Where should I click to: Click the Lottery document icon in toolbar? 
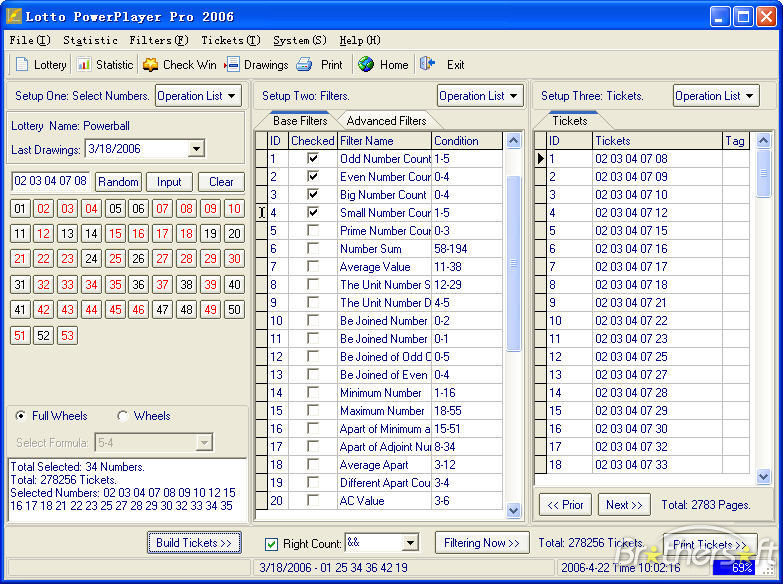point(22,64)
